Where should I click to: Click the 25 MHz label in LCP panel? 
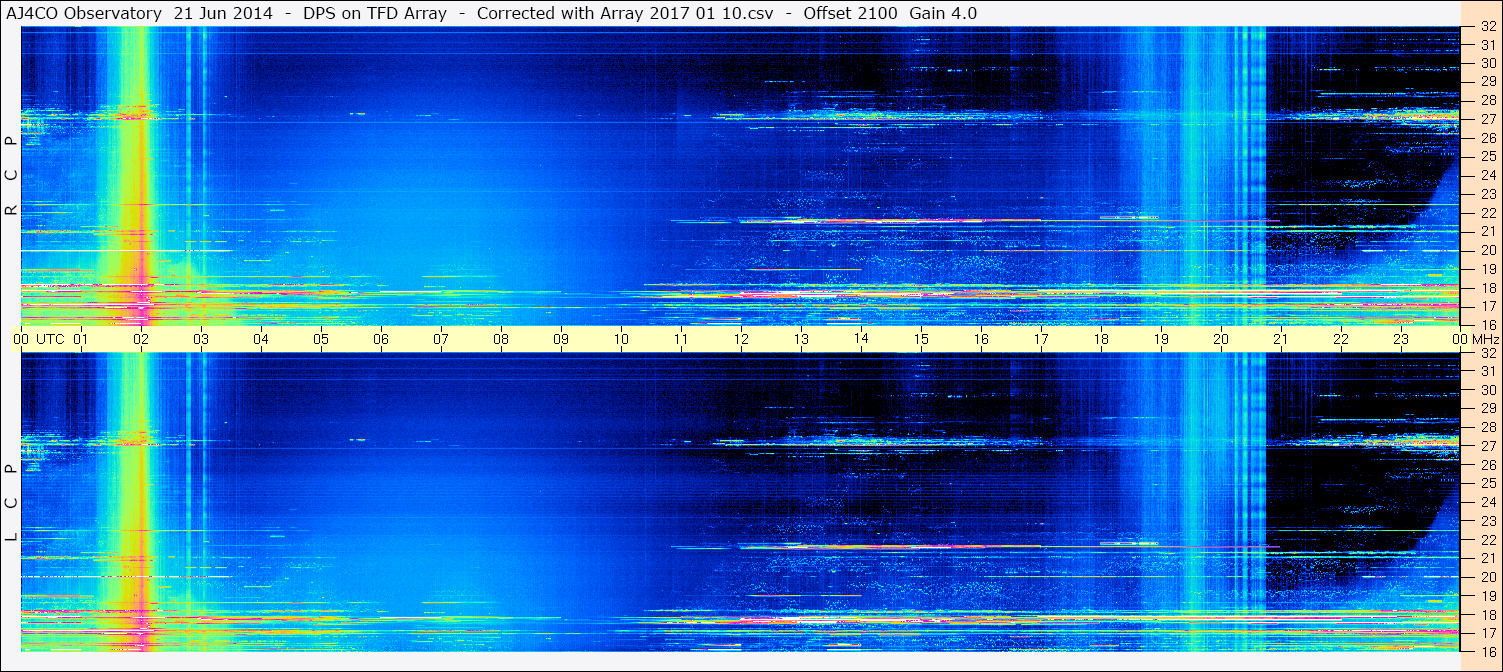click(1487, 483)
